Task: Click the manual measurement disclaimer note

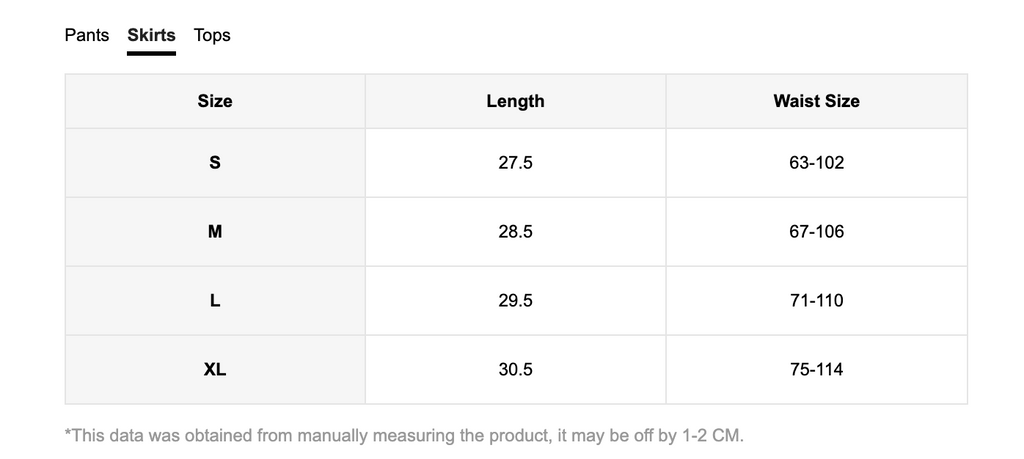Action: point(404,435)
